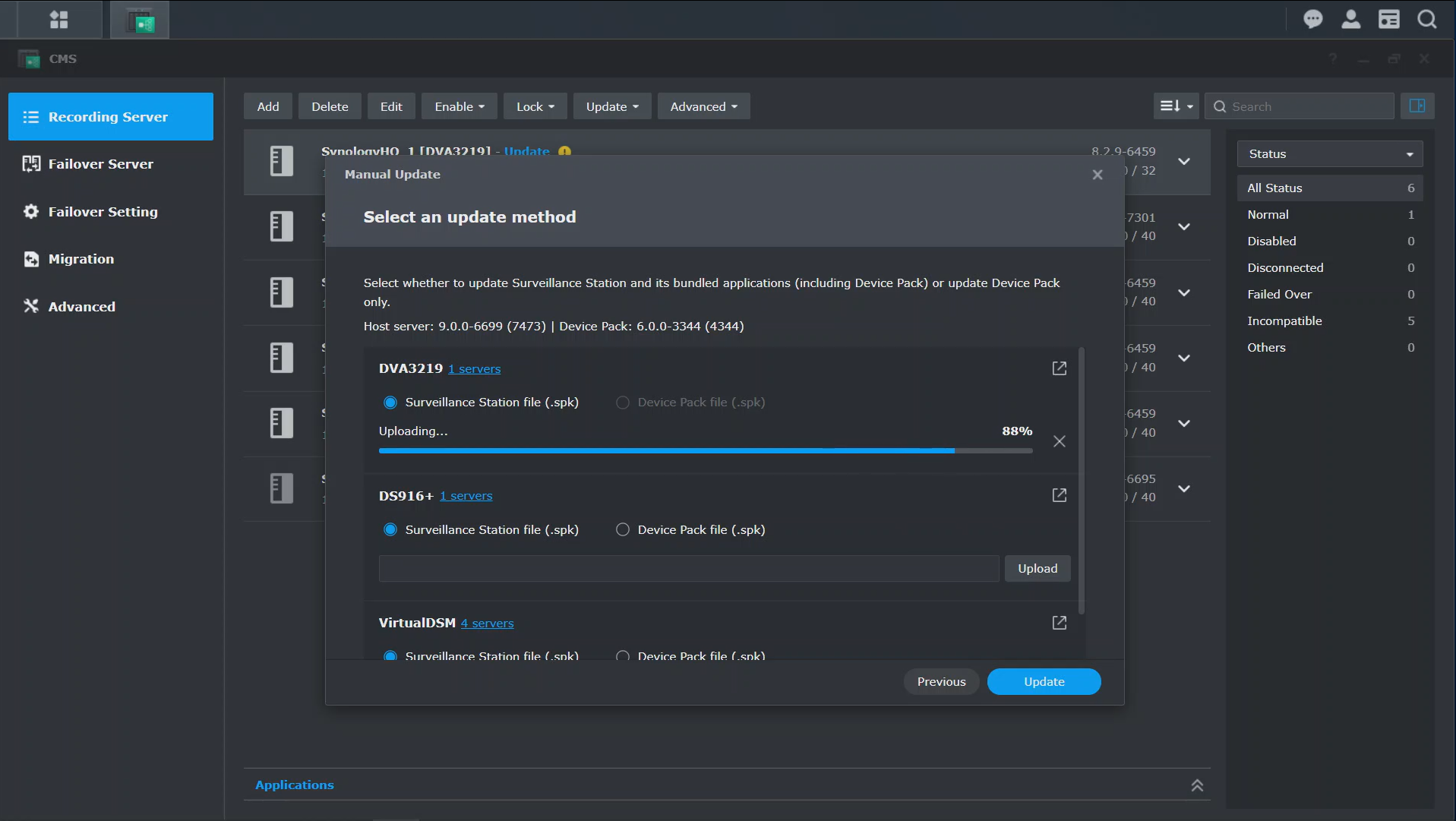The width and height of the screenshot is (1456, 821).
Task: Open DS916+ download page external link icon
Action: coord(1060,495)
